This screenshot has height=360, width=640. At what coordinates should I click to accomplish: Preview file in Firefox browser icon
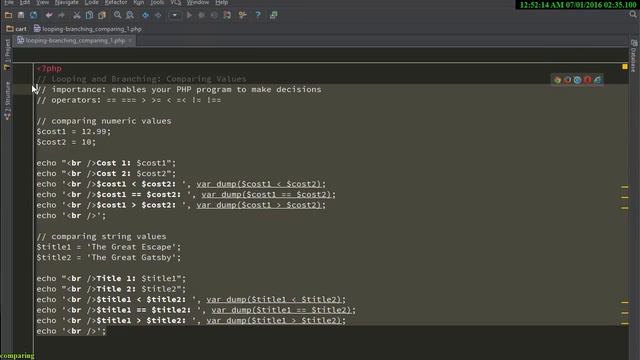[x=567, y=80]
